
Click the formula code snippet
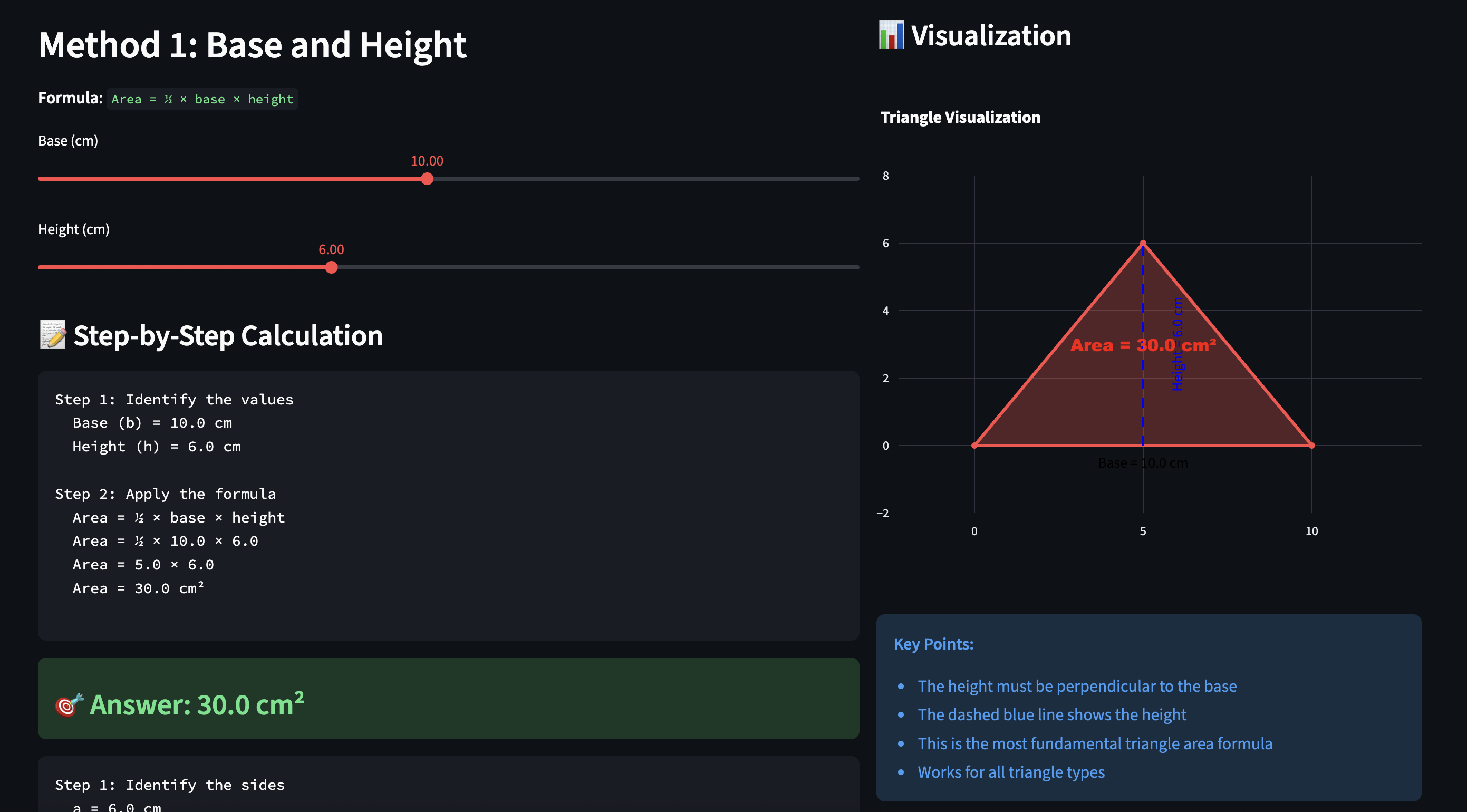point(202,99)
